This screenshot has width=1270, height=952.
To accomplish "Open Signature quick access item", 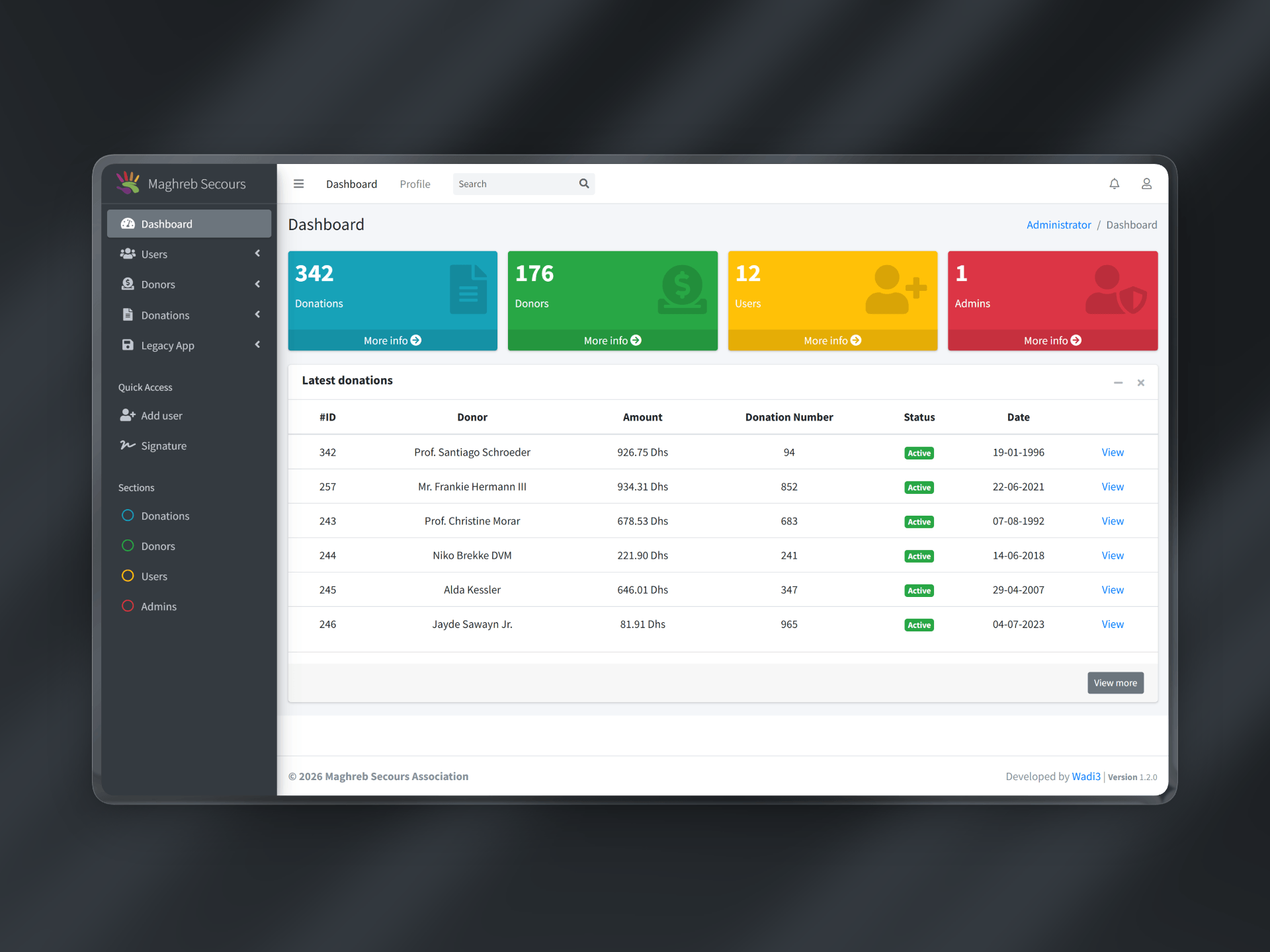I will (x=163, y=446).
